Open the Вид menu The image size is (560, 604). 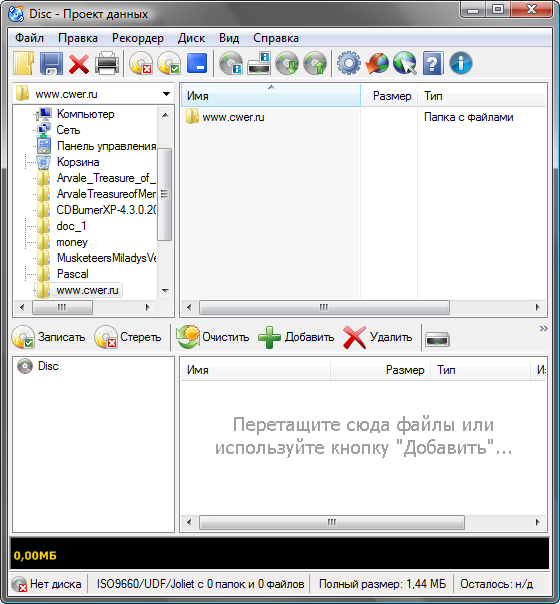229,38
